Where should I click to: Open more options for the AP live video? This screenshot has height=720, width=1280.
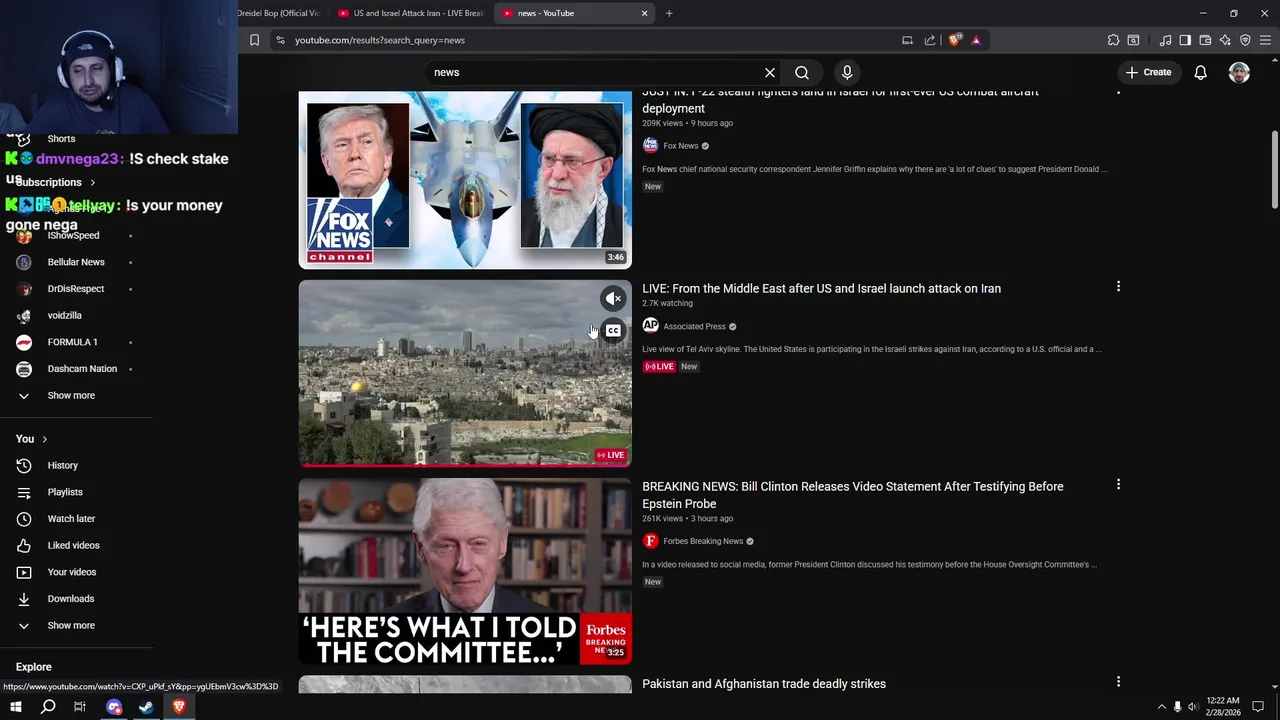1118,287
